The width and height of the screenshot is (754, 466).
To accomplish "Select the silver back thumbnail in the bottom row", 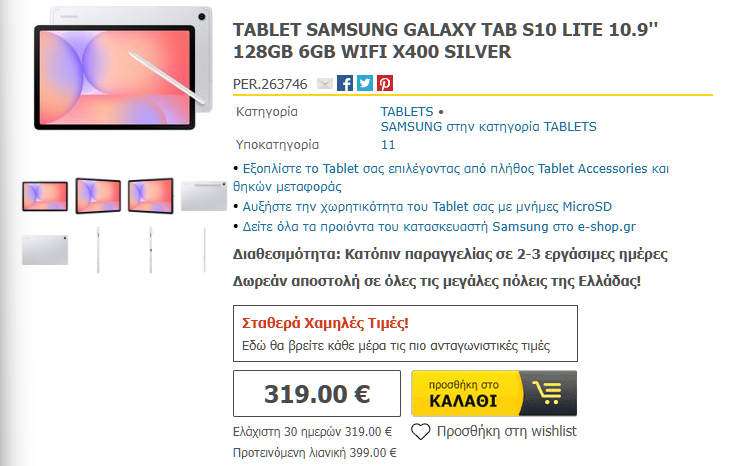I will [45, 249].
